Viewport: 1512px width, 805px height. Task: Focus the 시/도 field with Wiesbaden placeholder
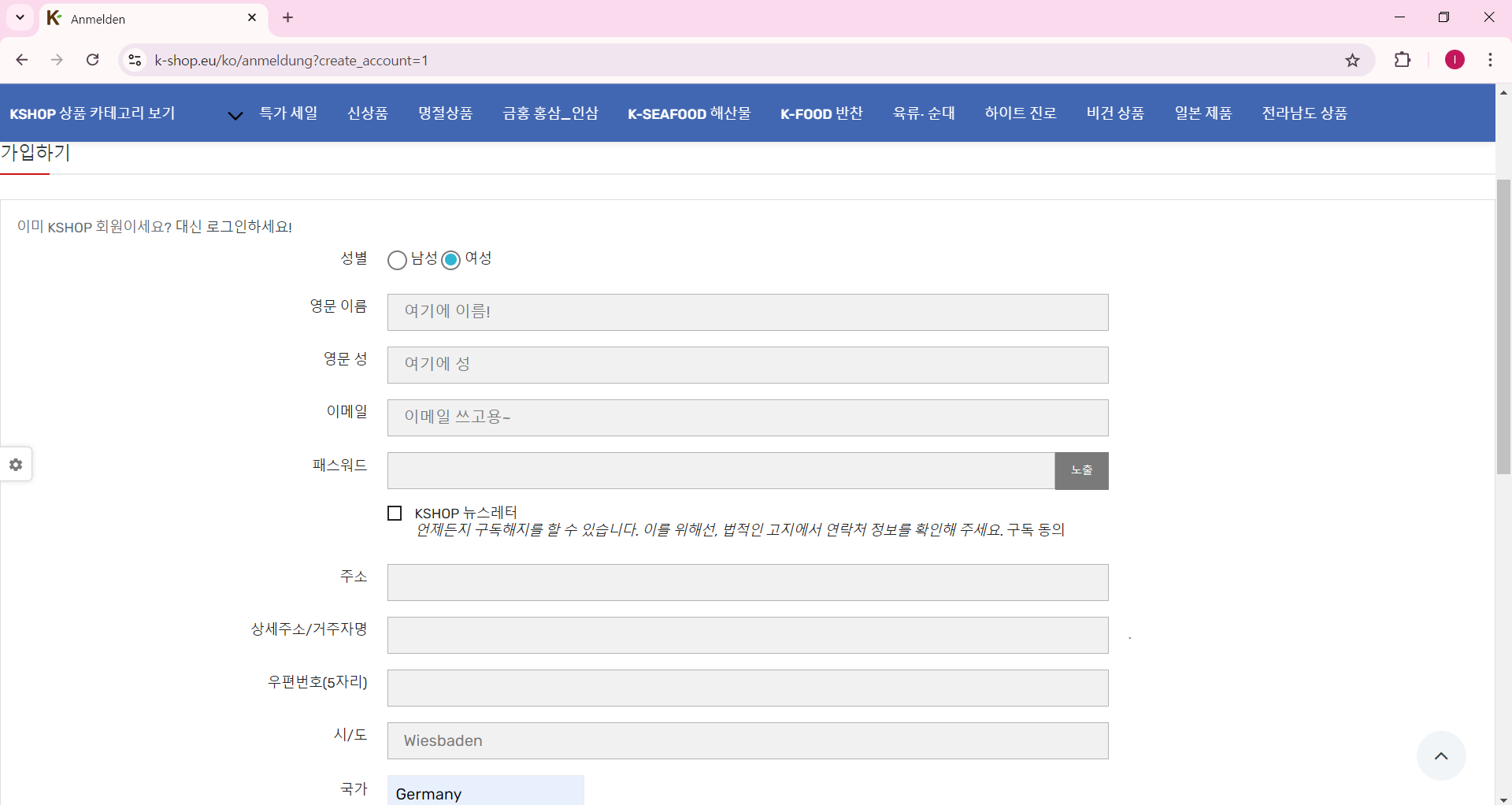(x=747, y=740)
